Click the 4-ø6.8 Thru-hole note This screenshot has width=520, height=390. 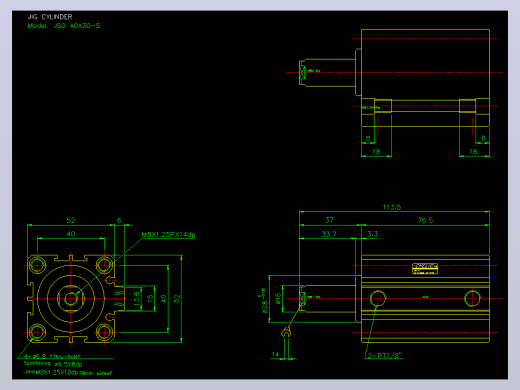click(52, 357)
